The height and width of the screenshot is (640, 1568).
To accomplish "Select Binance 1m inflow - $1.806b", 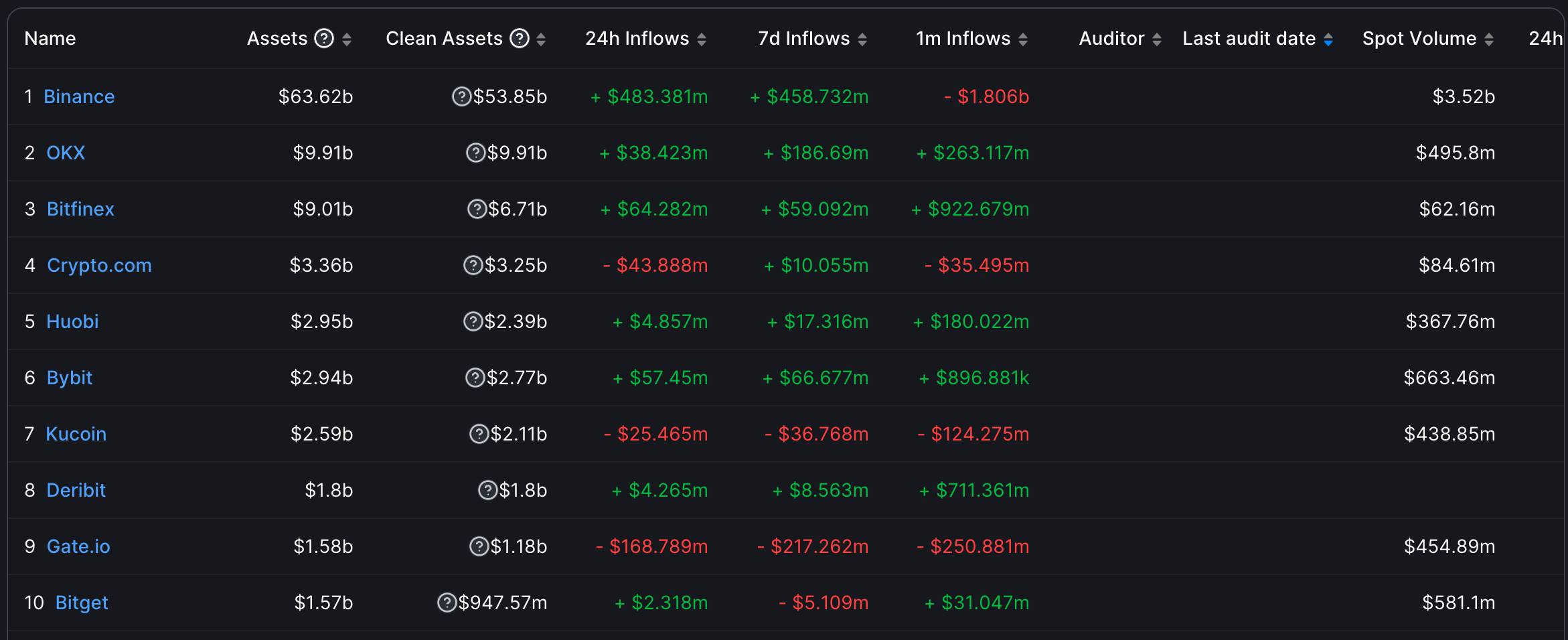I will (987, 96).
